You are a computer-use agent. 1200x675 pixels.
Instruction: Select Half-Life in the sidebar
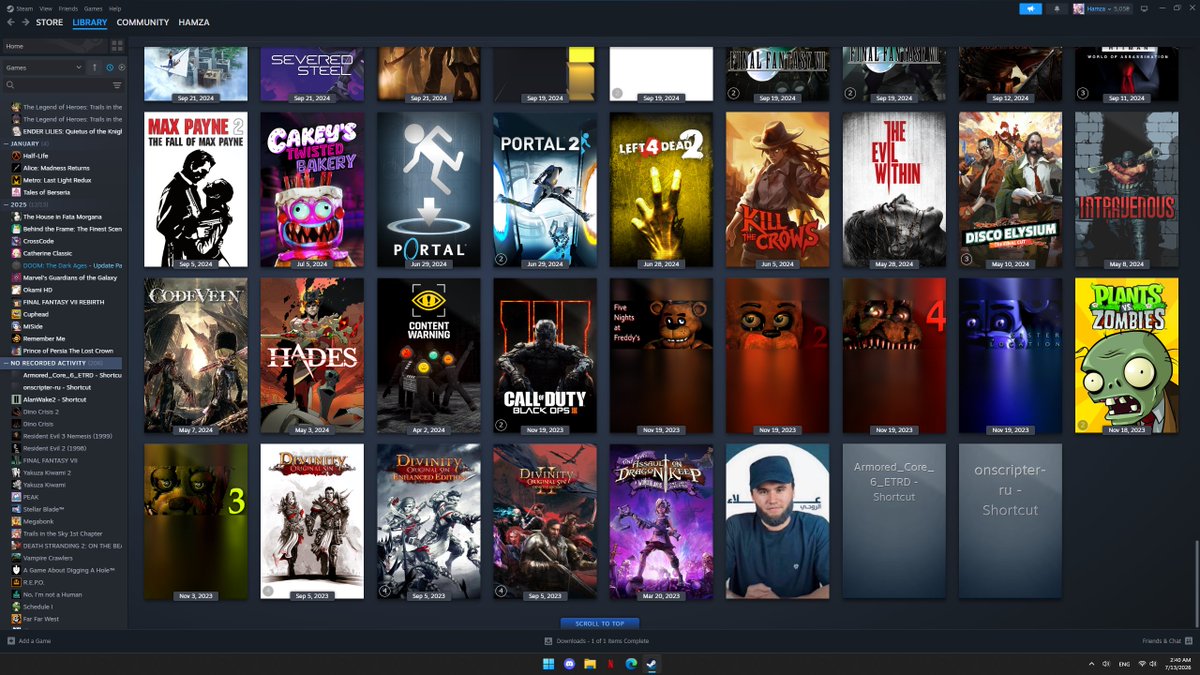36,155
